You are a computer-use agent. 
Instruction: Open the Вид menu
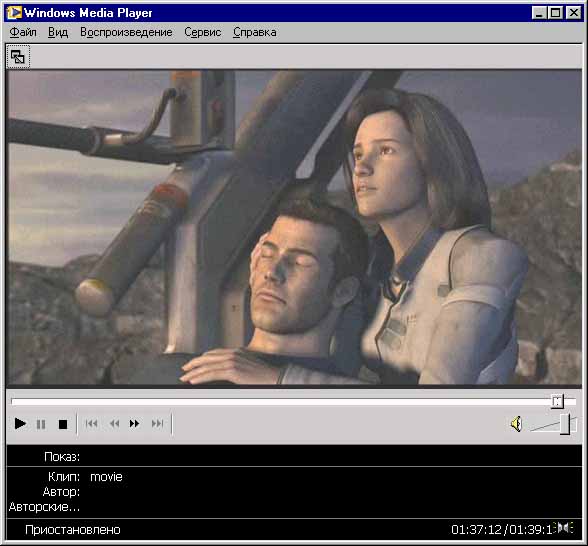pyautogui.click(x=58, y=32)
